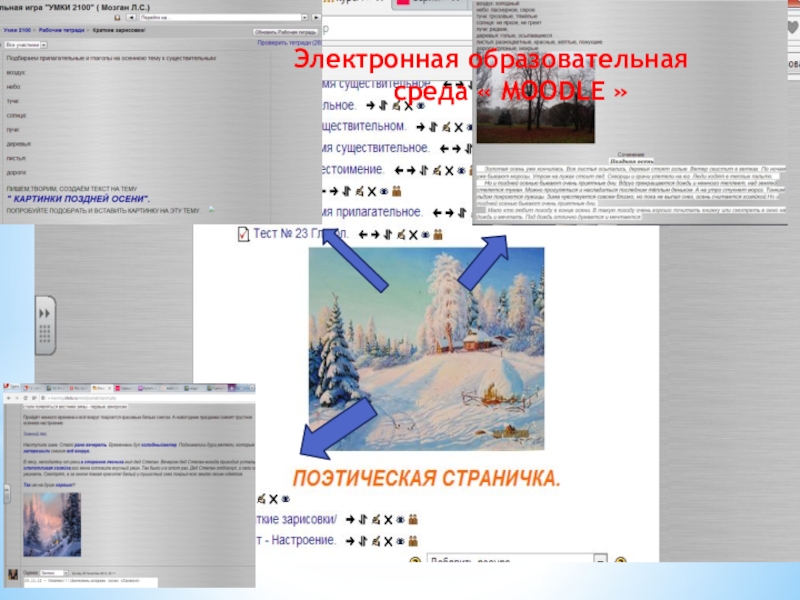Screen dimensions: 800x600
Task: Click the move-right arrow in 'естоимение.' row
Action: [x=411, y=170]
